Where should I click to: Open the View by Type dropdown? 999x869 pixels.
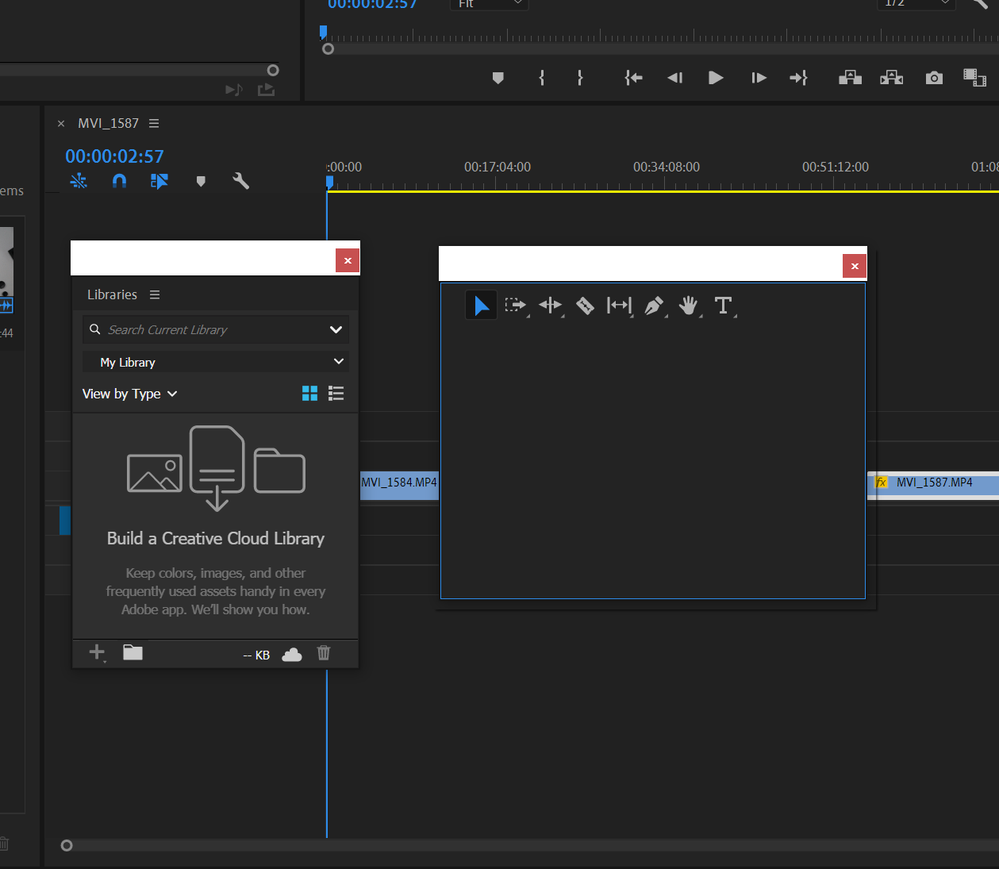click(x=130, y=393)
